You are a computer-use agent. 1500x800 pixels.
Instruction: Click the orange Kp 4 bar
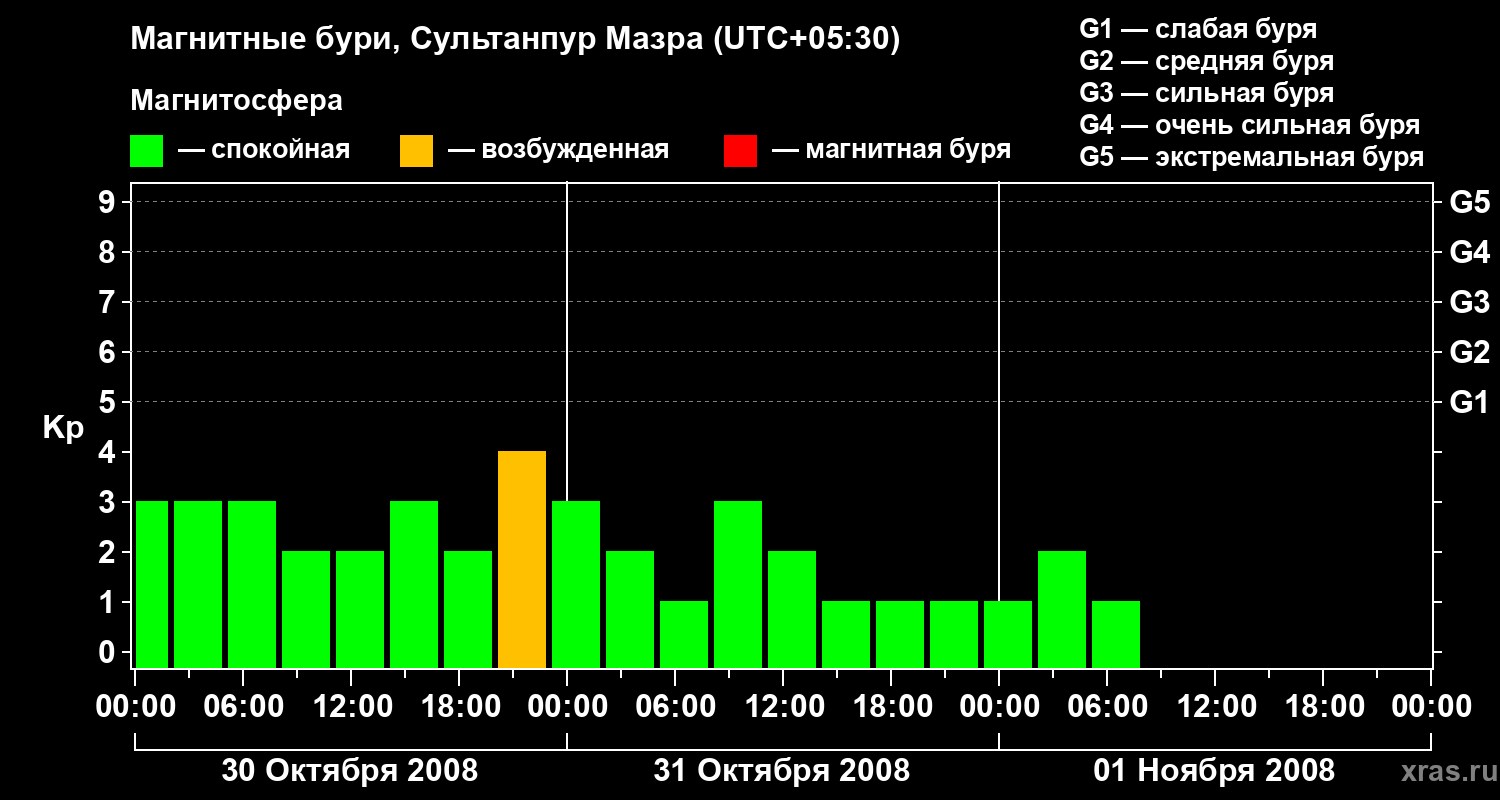pyautogui.click(x=522, y=559)
